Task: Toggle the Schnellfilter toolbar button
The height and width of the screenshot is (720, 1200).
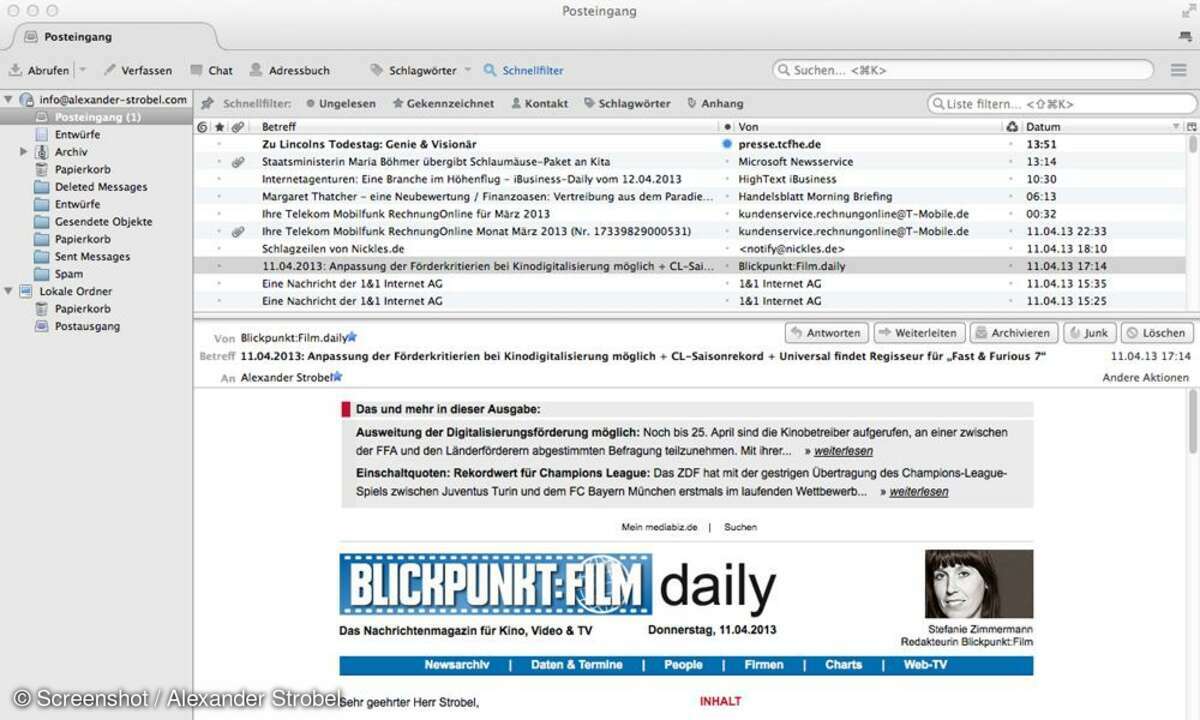Action: [524, 70]
